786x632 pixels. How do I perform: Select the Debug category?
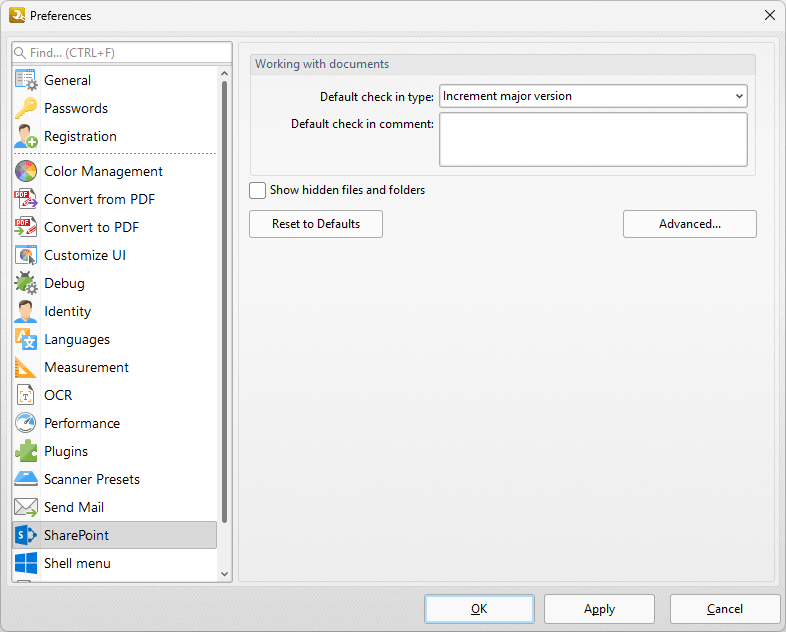pos(115,284)
